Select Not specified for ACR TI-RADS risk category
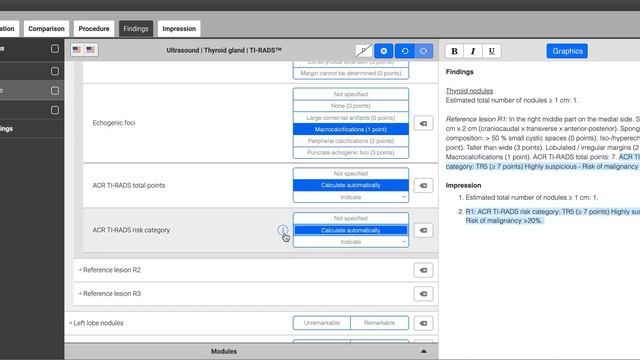640x360 pixels. (351, 218)
